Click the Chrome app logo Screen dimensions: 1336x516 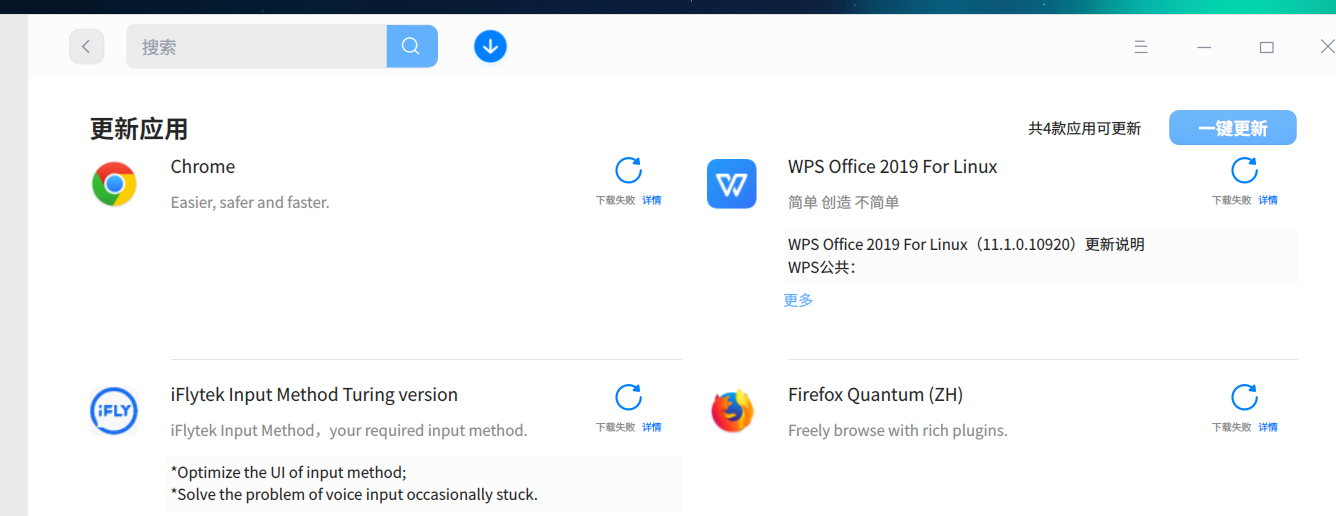(114, 184)
